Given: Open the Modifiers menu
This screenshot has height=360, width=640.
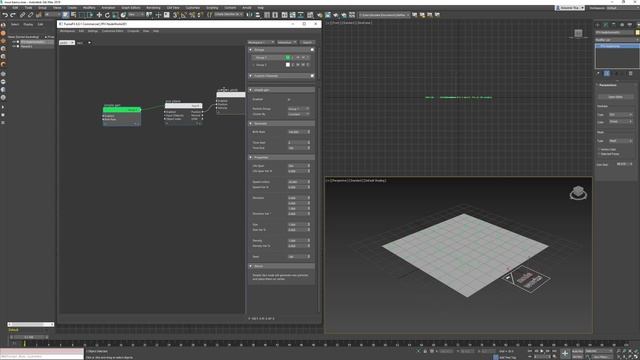Looking at the screenshot, I should pyautogui.click(x=89, y=8).
